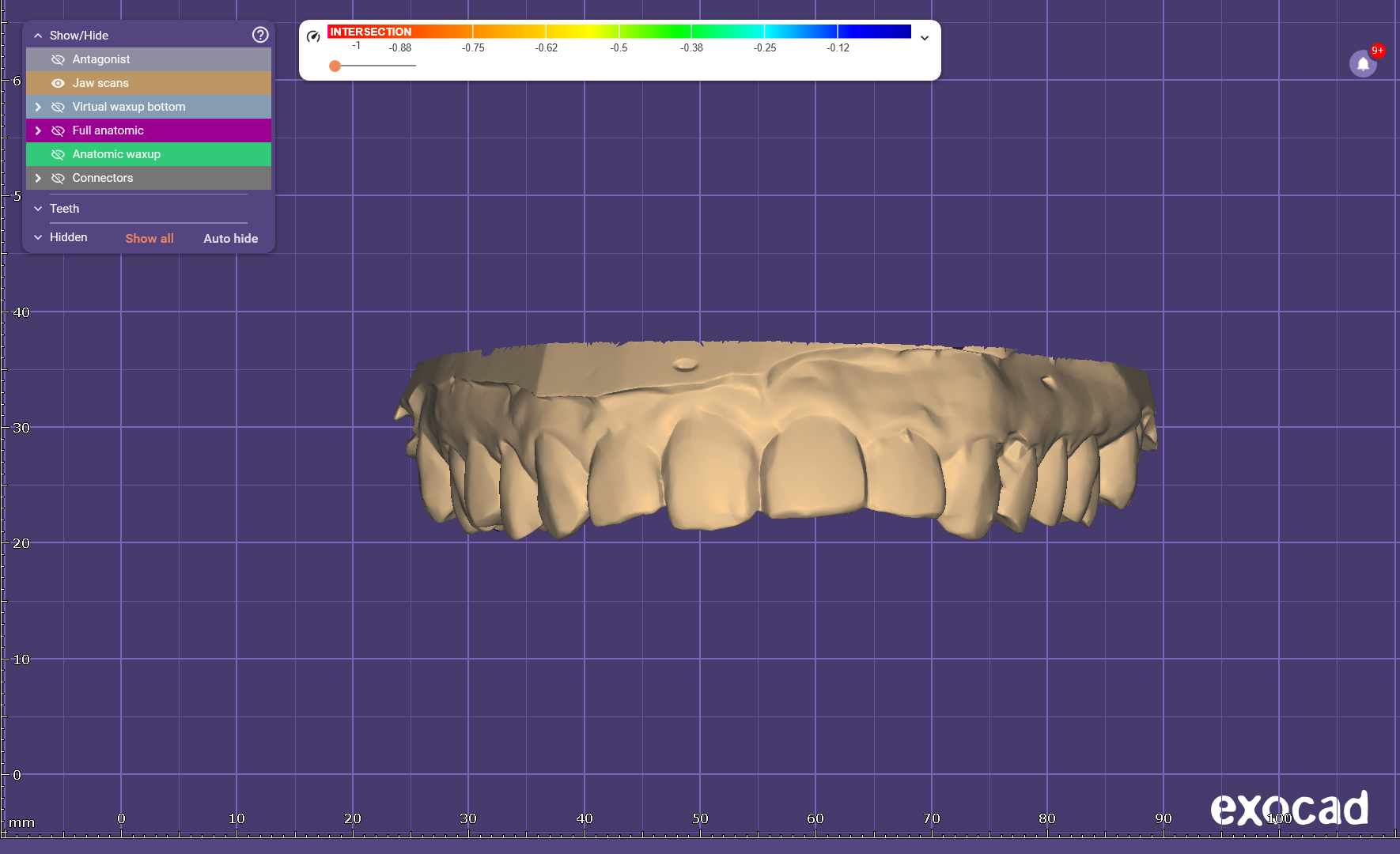This screenshot has height=854, width=1400.
Task: Click the Auto hide button
Action: 230,238
